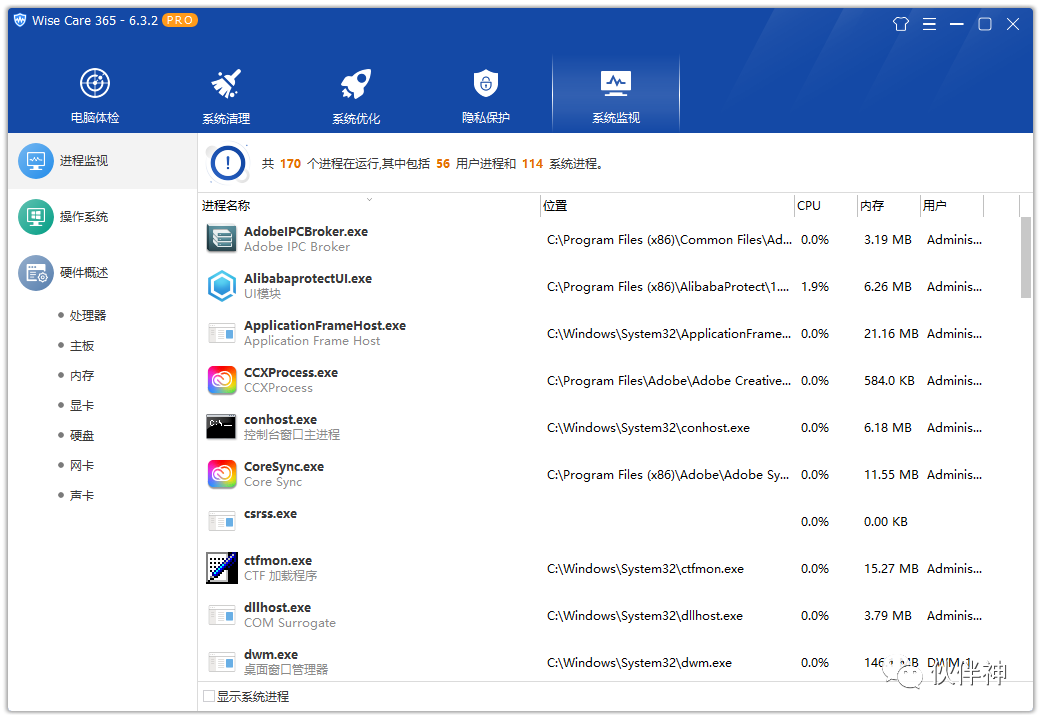Click the conhost.exe console icon
Screen dimensions: 1041x719
click(222, 427)
